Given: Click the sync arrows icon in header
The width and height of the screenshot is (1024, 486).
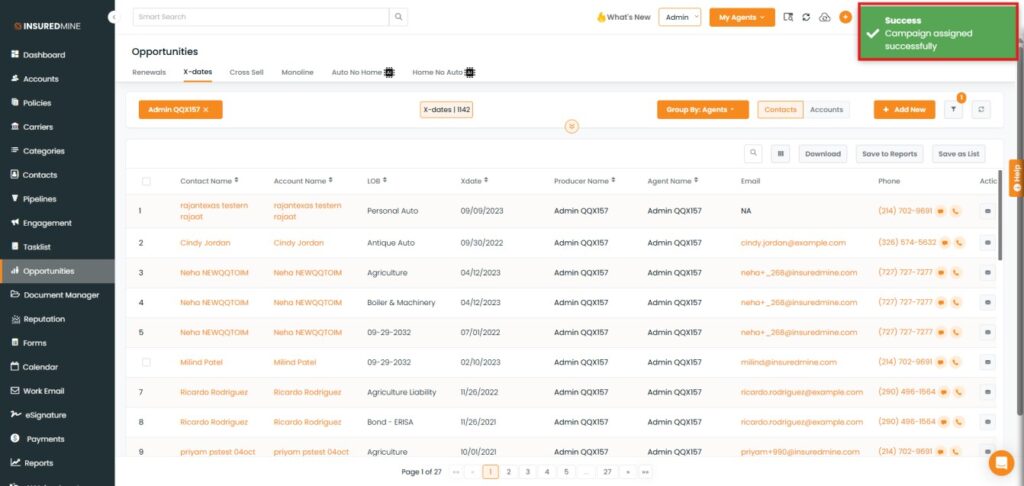Looking at the screenshot, I should tap(806, 17).
